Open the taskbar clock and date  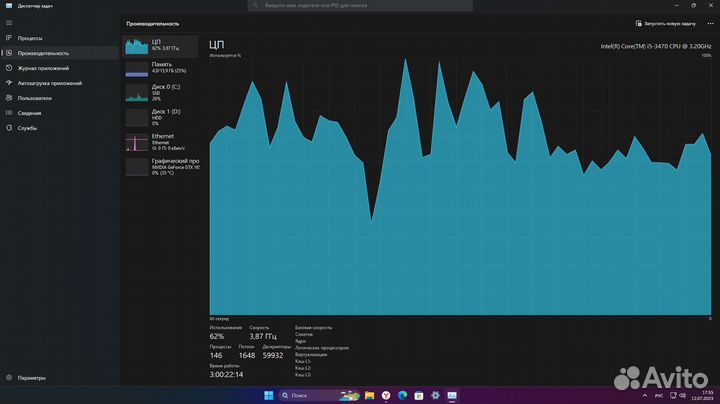703,395
